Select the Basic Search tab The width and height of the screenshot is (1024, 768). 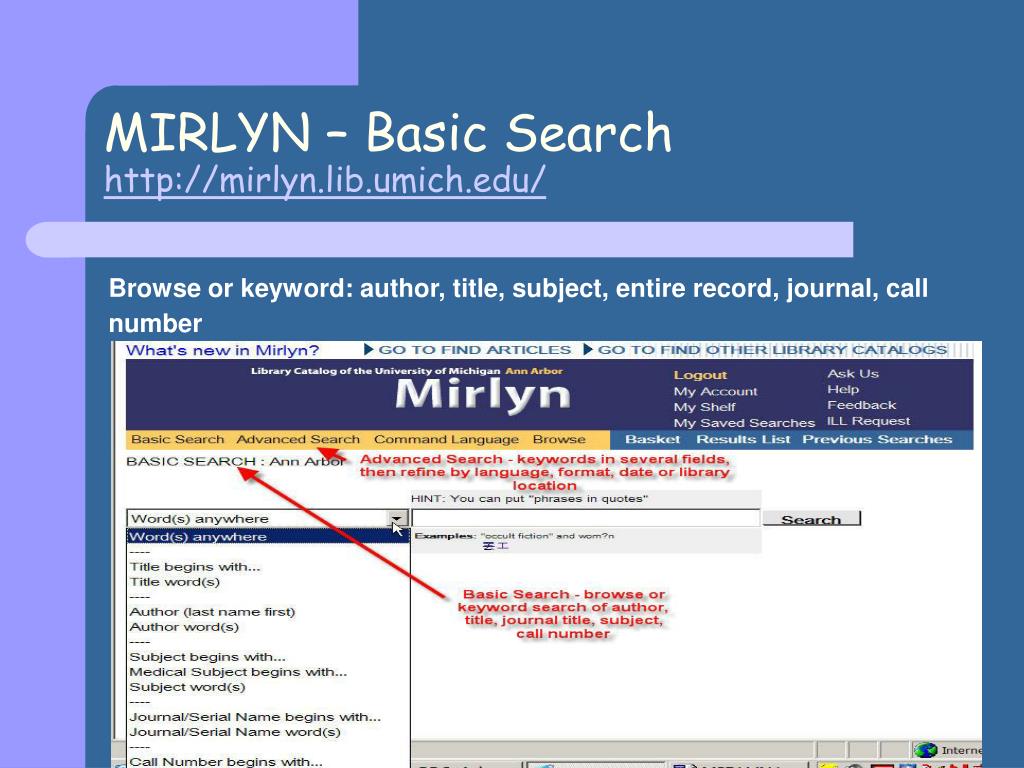[178, 440]
